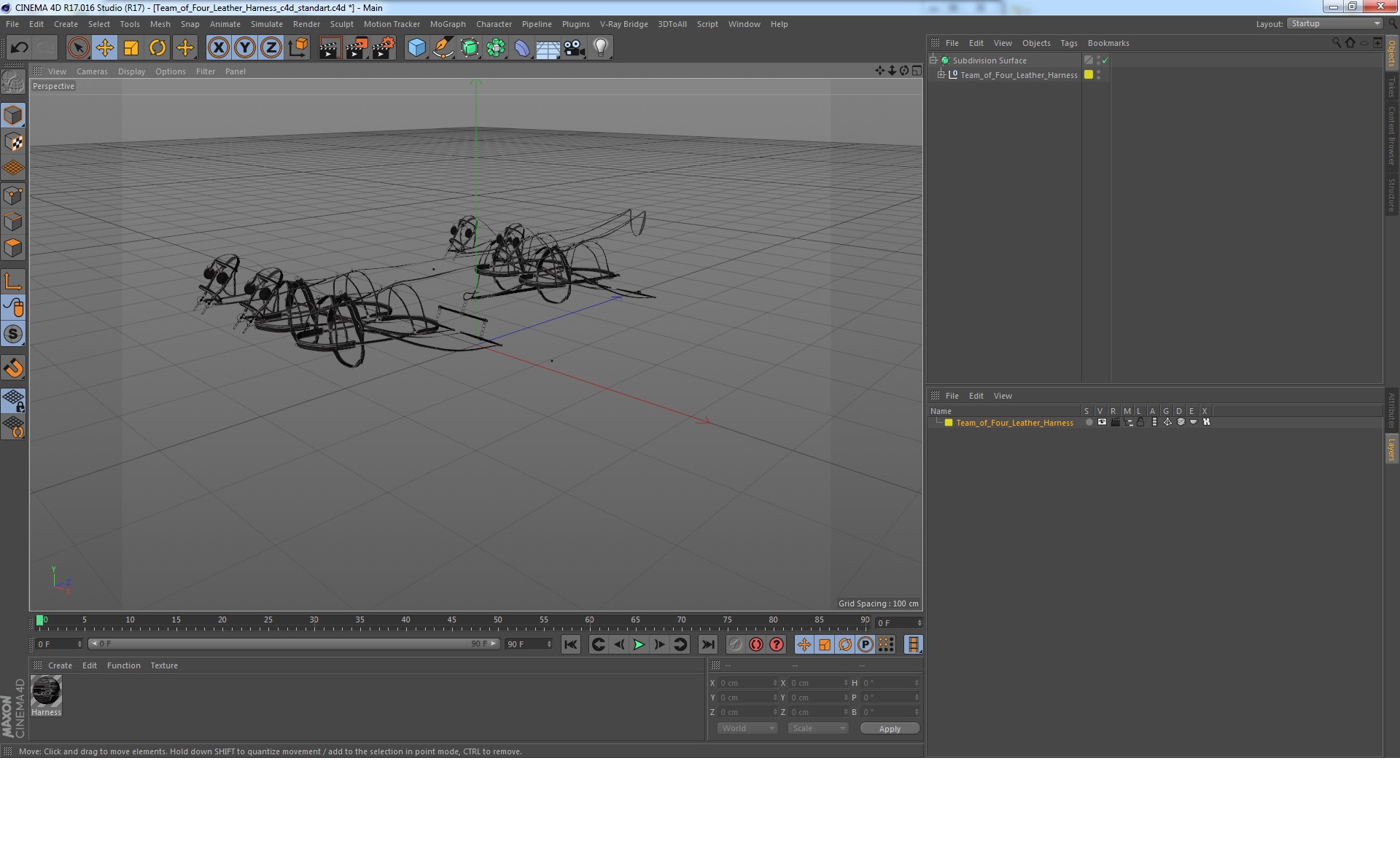Click the yellow layer color swatch

click(949, 423)
